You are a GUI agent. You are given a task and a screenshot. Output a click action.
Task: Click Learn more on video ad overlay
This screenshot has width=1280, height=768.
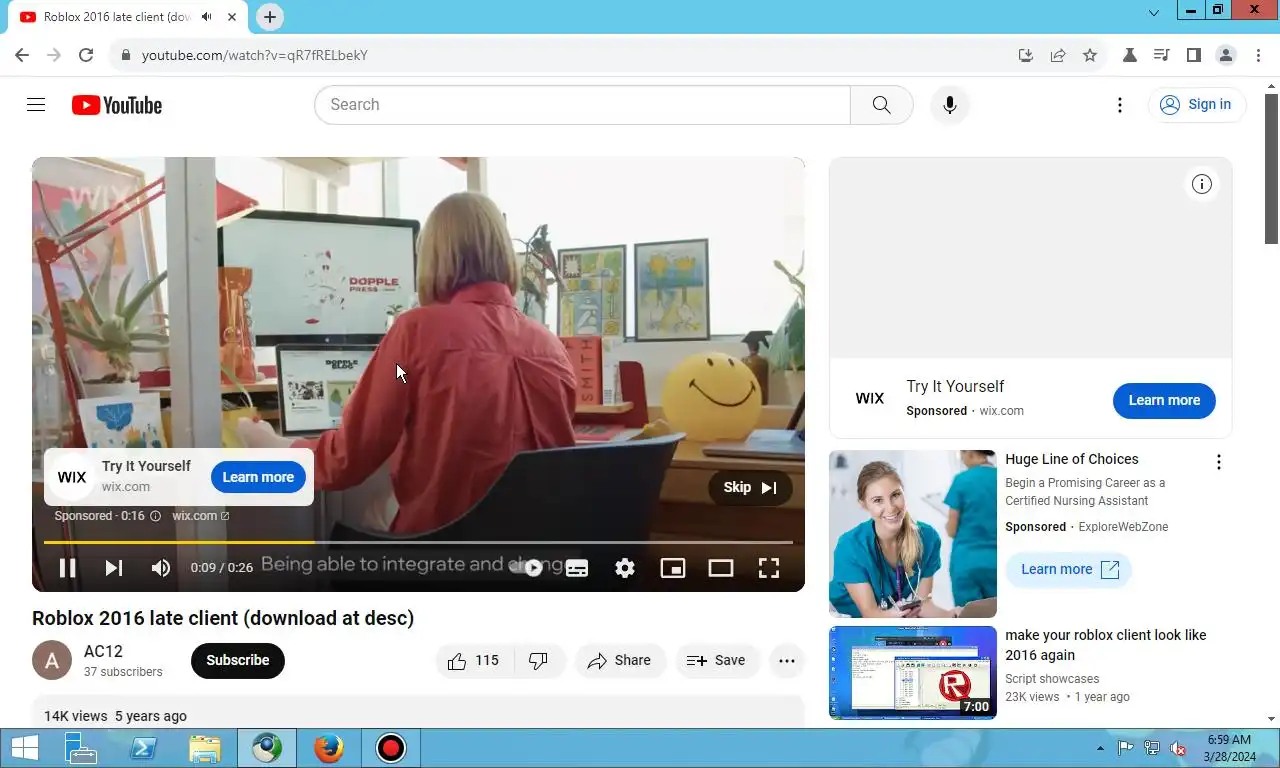[258, 477]
